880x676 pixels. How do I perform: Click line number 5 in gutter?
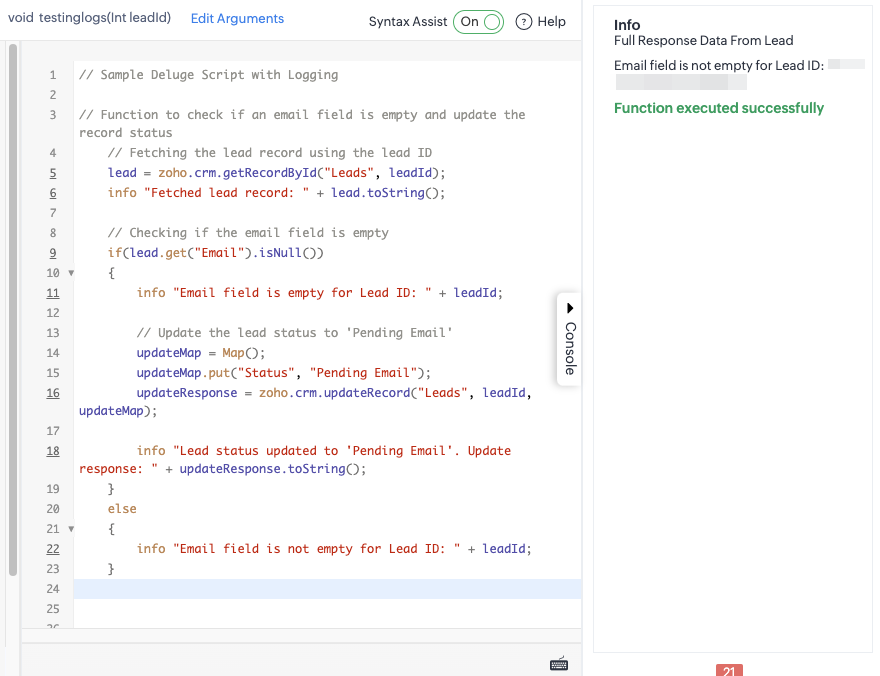tap(53, 173)
